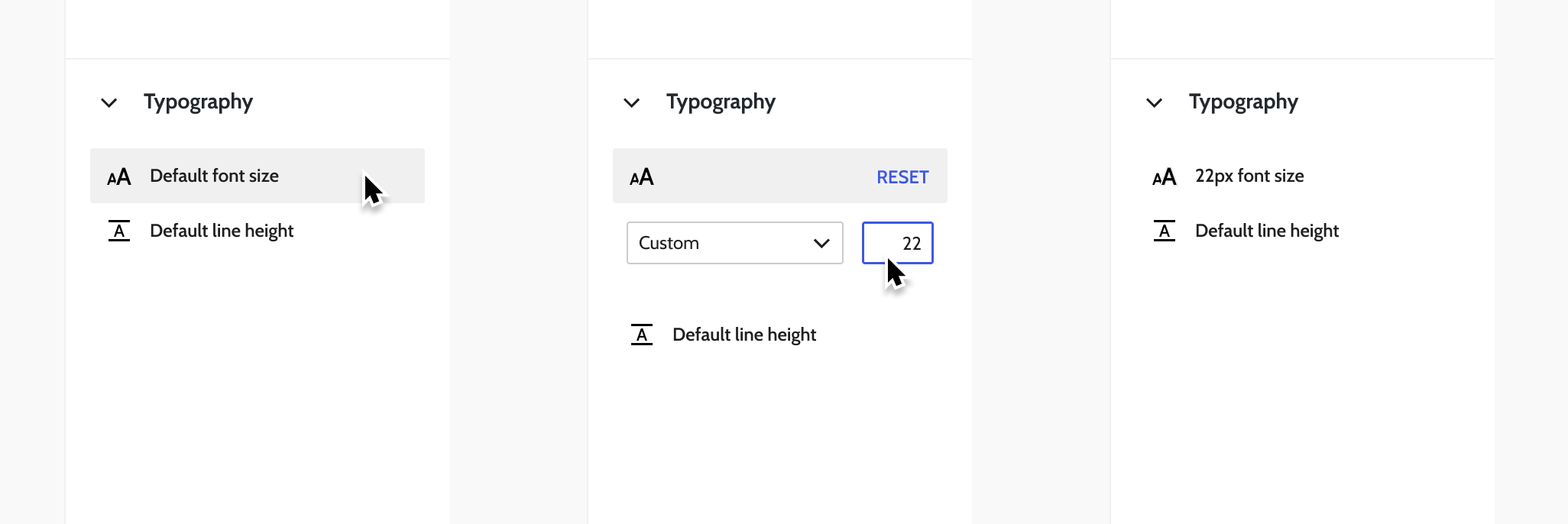Select the Typography heading in the first panel
The width and height of the screenshot is (1568, 524).
point(198,102)
